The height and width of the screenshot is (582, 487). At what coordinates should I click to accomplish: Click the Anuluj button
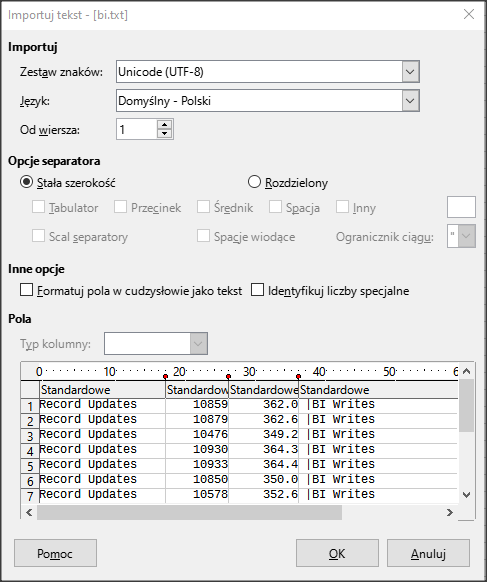(428, 553)
